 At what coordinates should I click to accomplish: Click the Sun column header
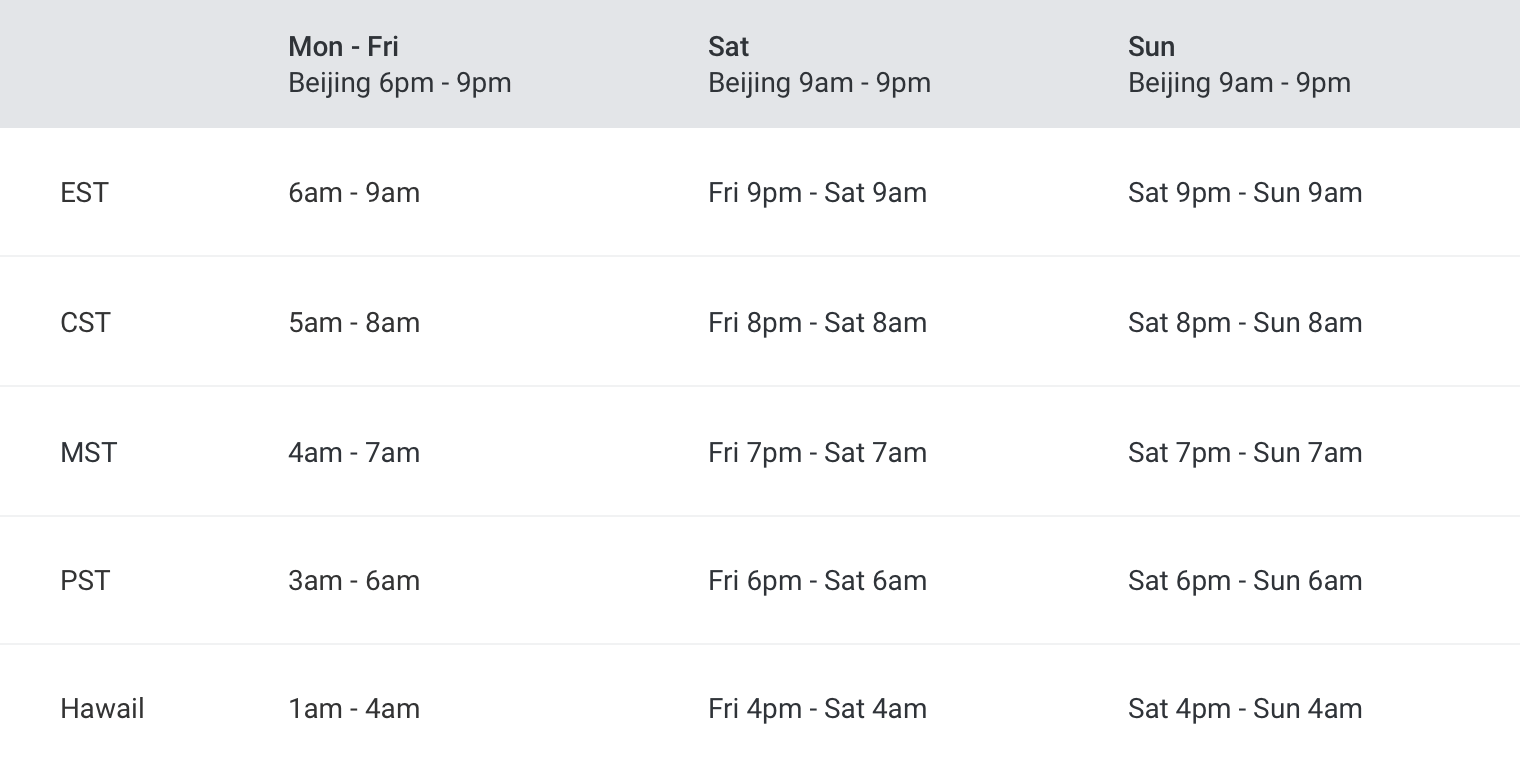click(1151, 47)
